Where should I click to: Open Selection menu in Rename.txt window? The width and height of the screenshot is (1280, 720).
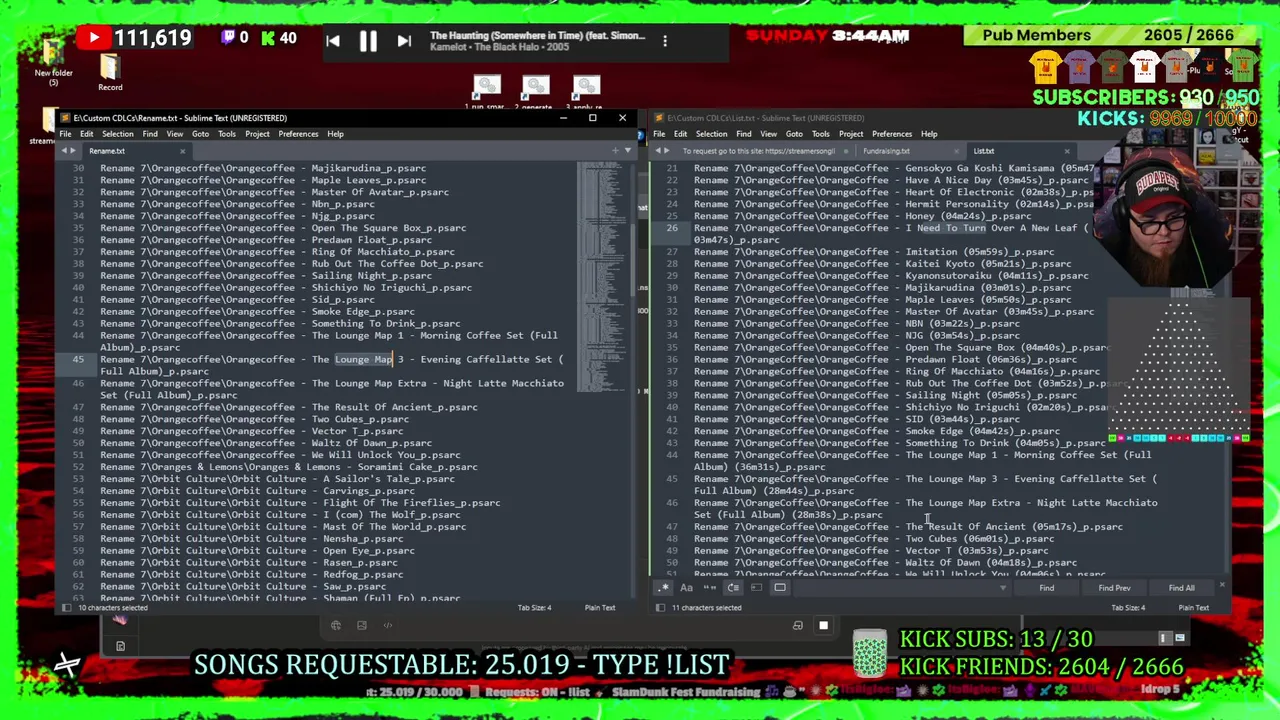click(x=117, y=134)
